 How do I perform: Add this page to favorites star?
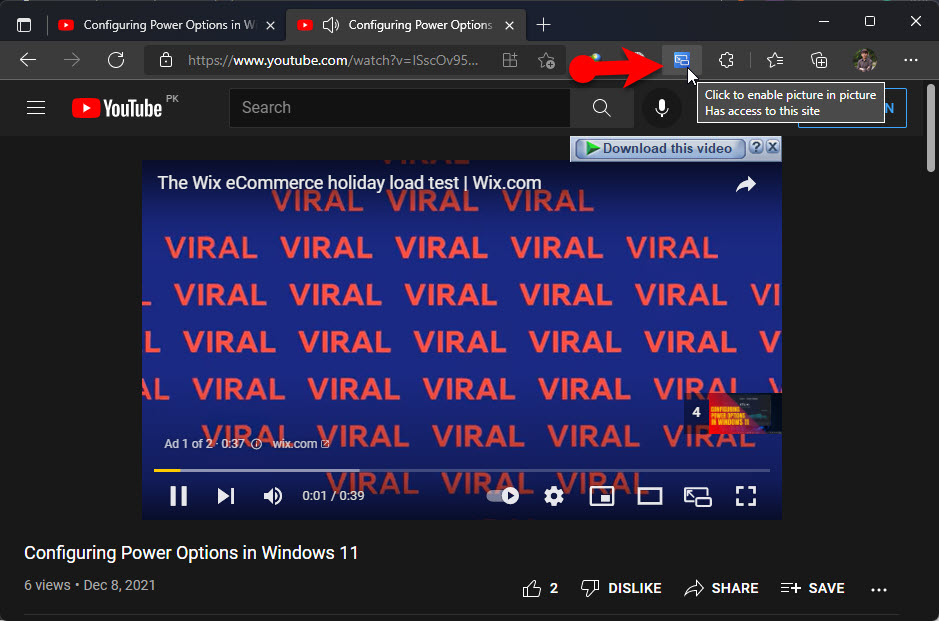tap(546, 60)
